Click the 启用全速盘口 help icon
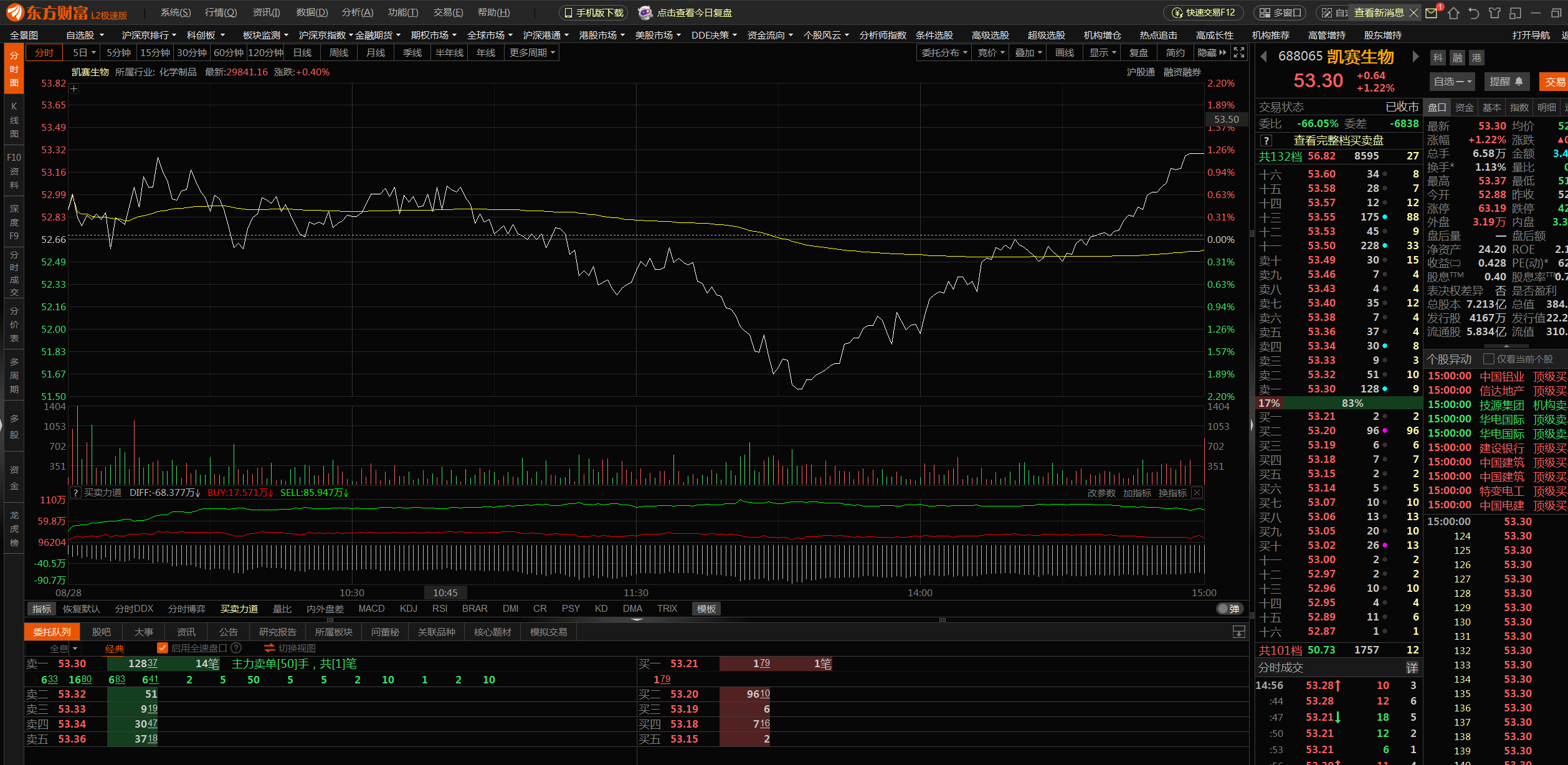This screenshot has width=1568, height=765. [x=236, y=648]
